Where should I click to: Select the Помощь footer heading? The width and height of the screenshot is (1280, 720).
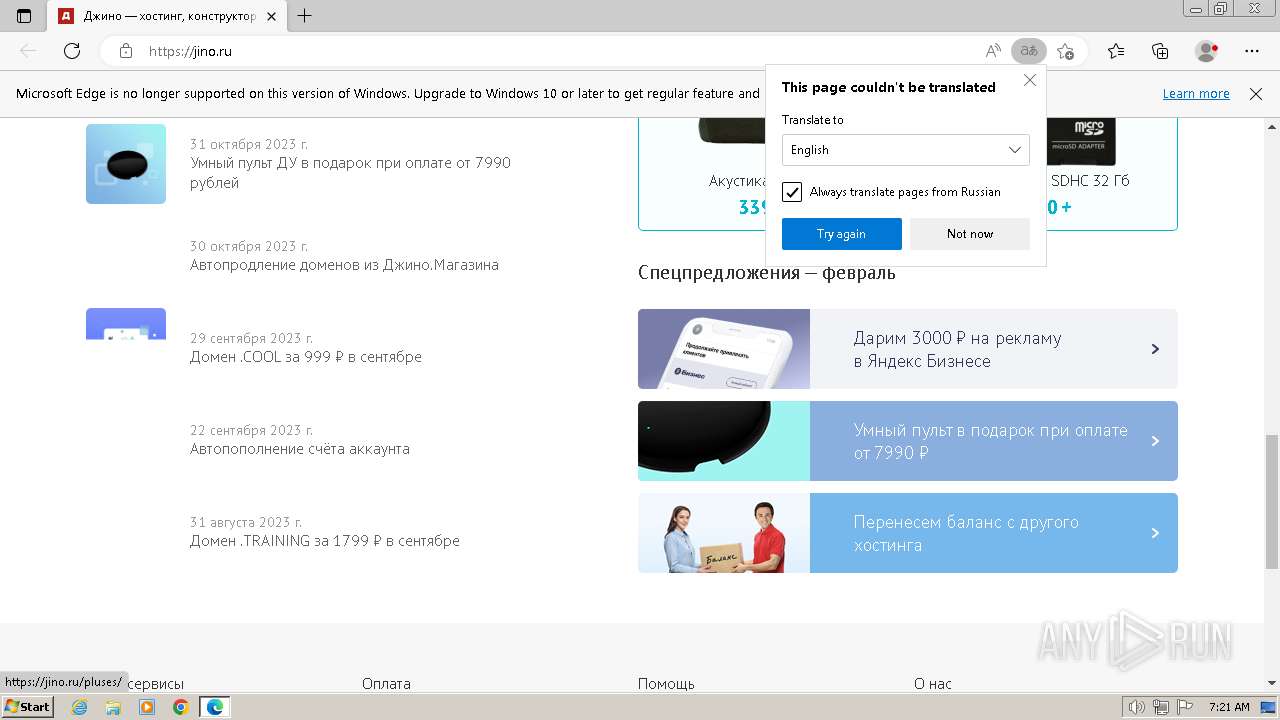(666, 684)
